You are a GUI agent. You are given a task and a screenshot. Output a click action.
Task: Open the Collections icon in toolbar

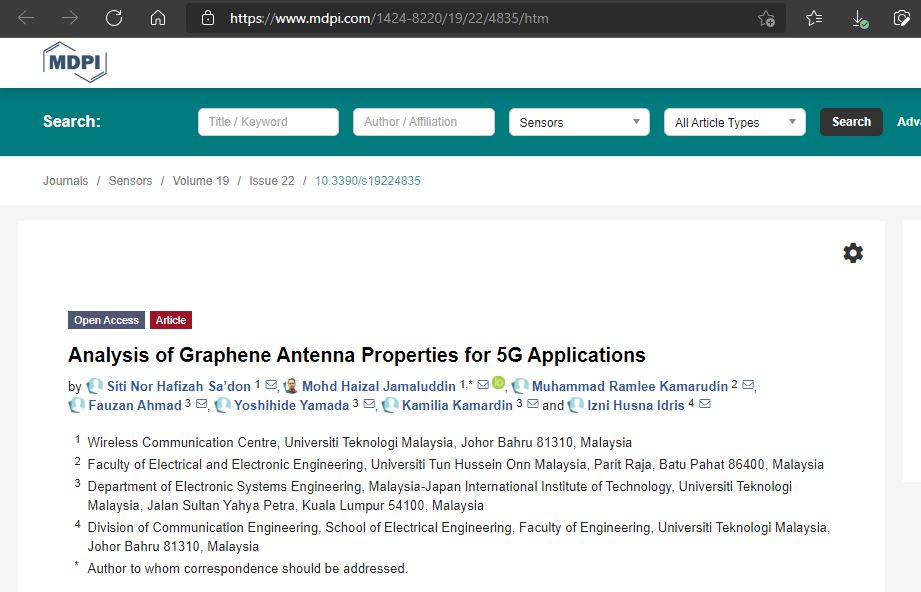pyautogui.click(x=901, y=19)
